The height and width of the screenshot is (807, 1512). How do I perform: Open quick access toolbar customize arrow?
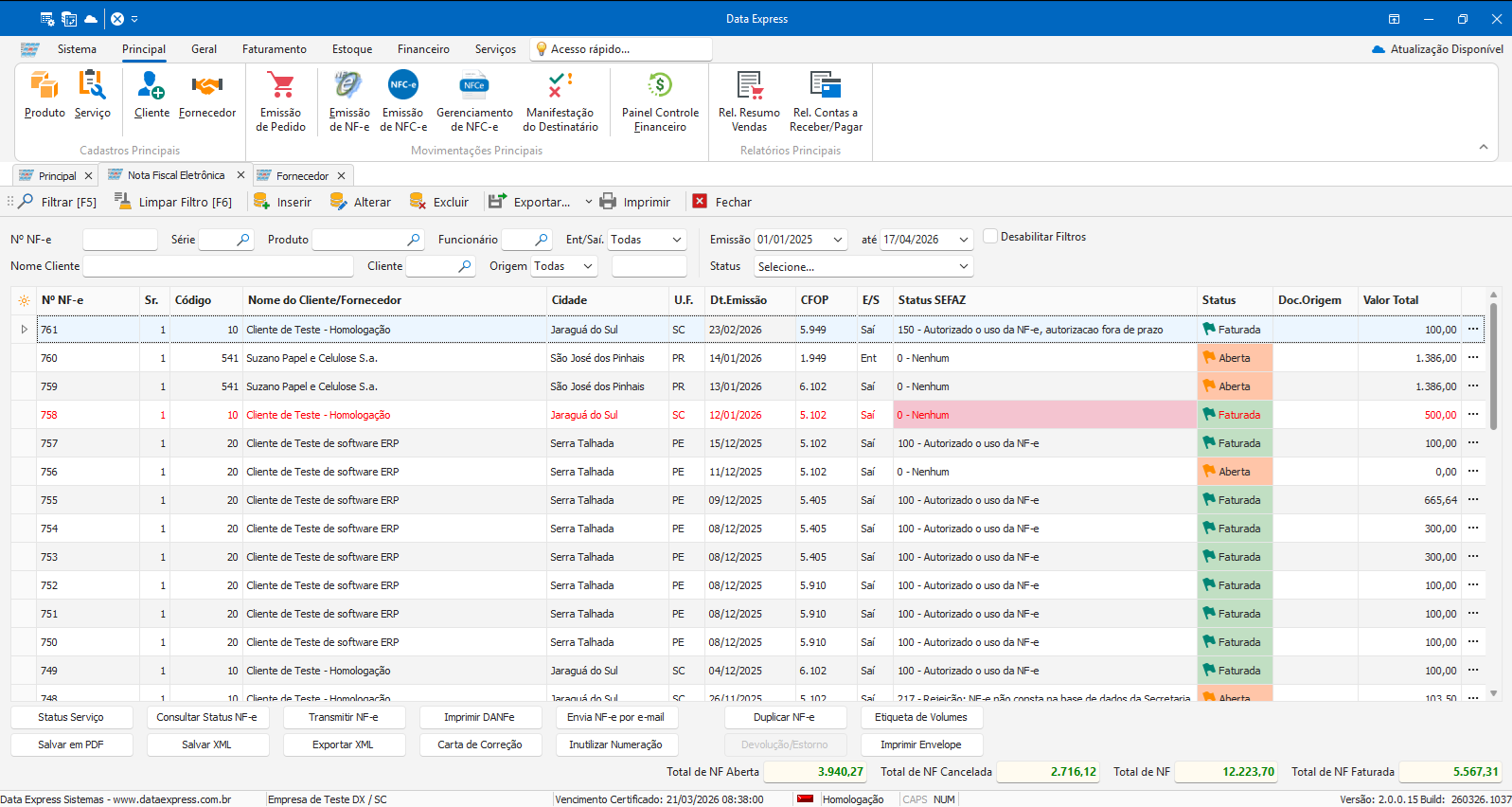coord(134,19)
